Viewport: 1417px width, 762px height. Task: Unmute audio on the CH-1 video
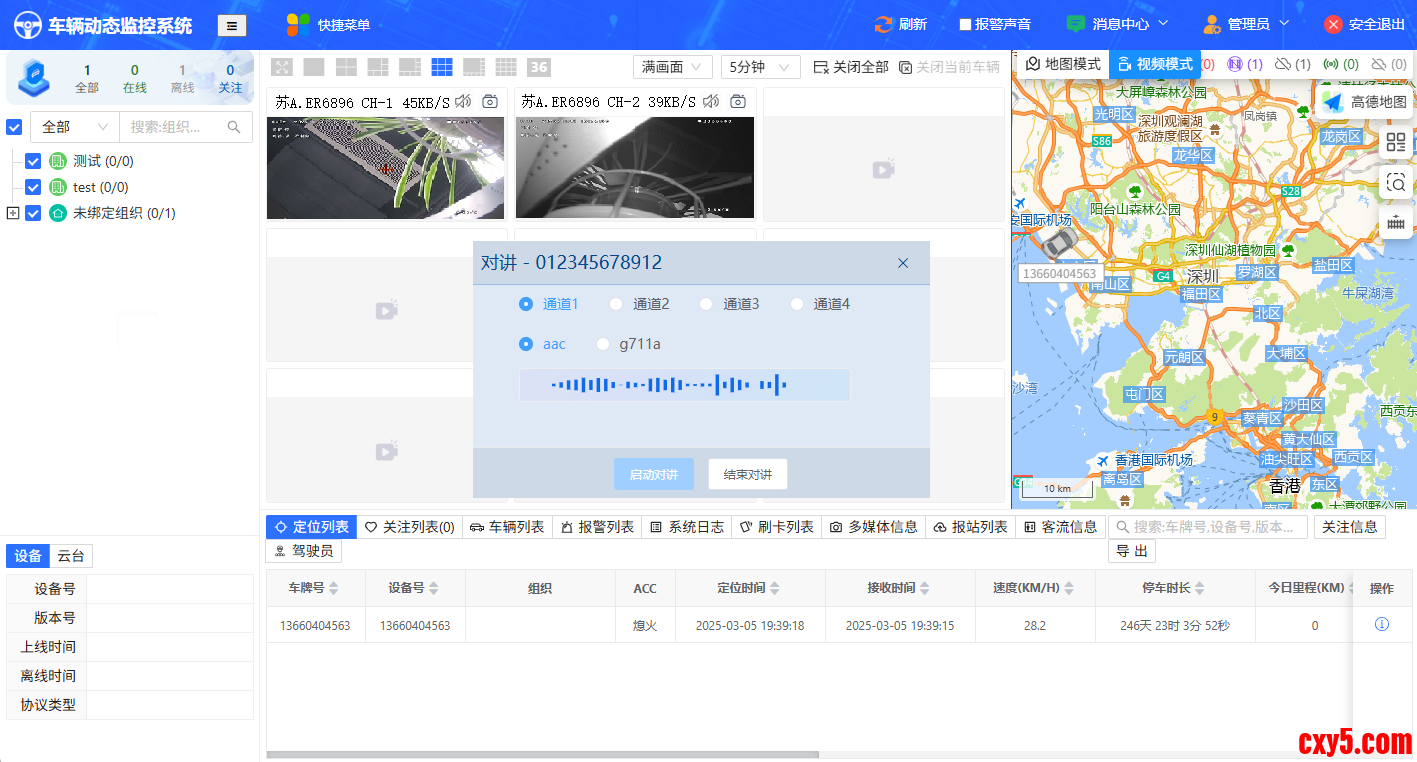point(463,102)
